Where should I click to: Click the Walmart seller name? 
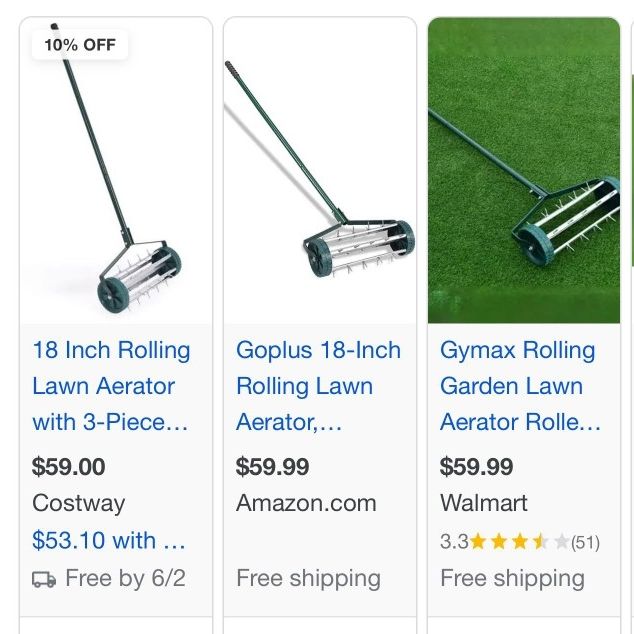tap(484, 503)
